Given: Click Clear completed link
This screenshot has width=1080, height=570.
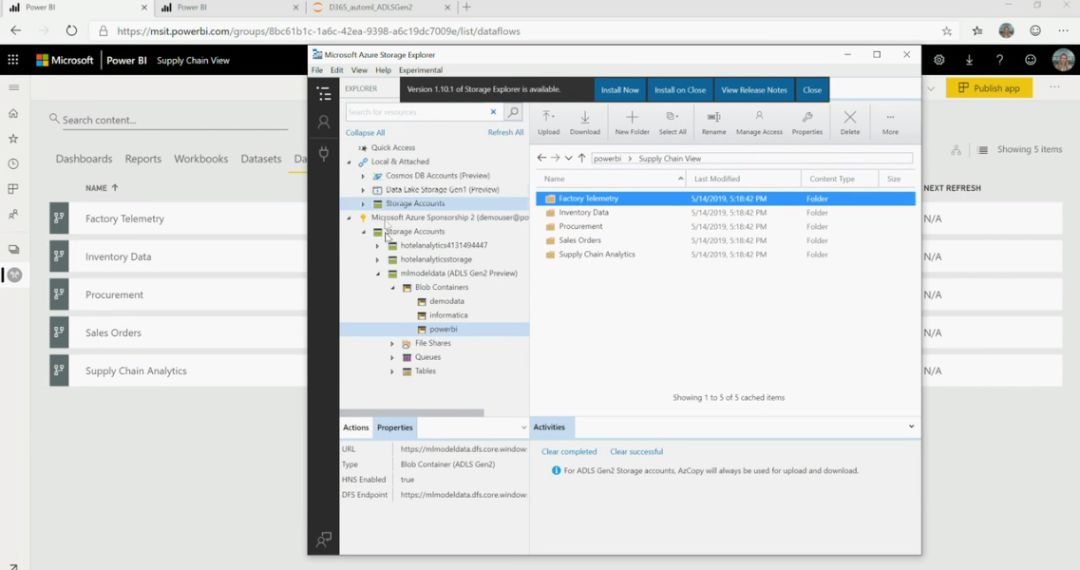Looking at the screenshot, I should tap(569, 452).
